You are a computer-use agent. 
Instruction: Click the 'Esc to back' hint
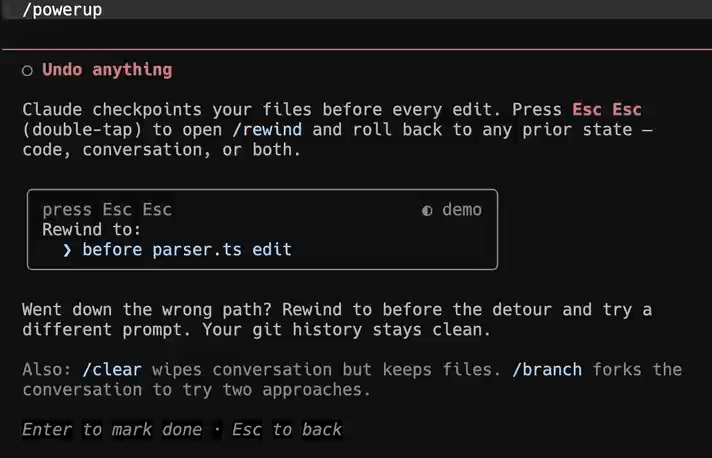287,429
